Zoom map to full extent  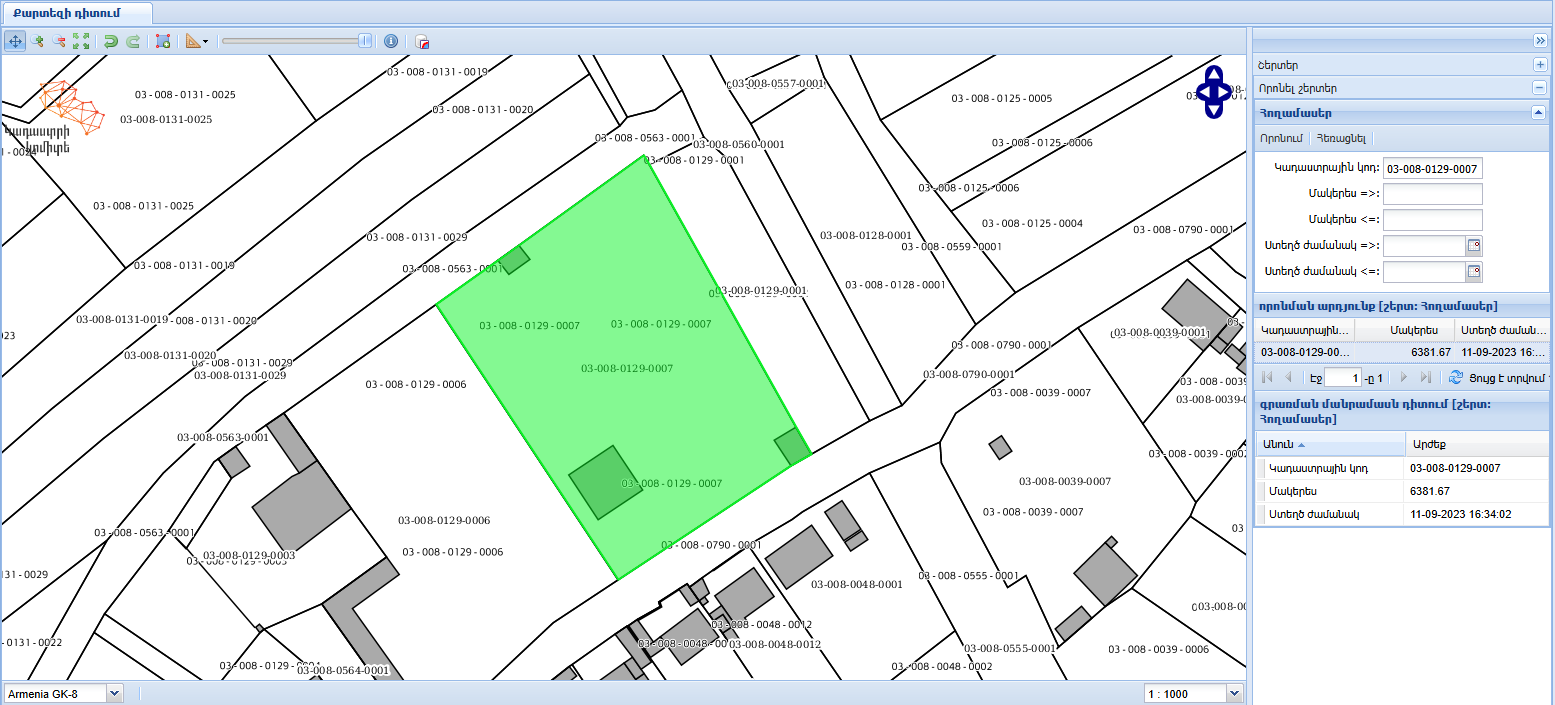(82, 41)
